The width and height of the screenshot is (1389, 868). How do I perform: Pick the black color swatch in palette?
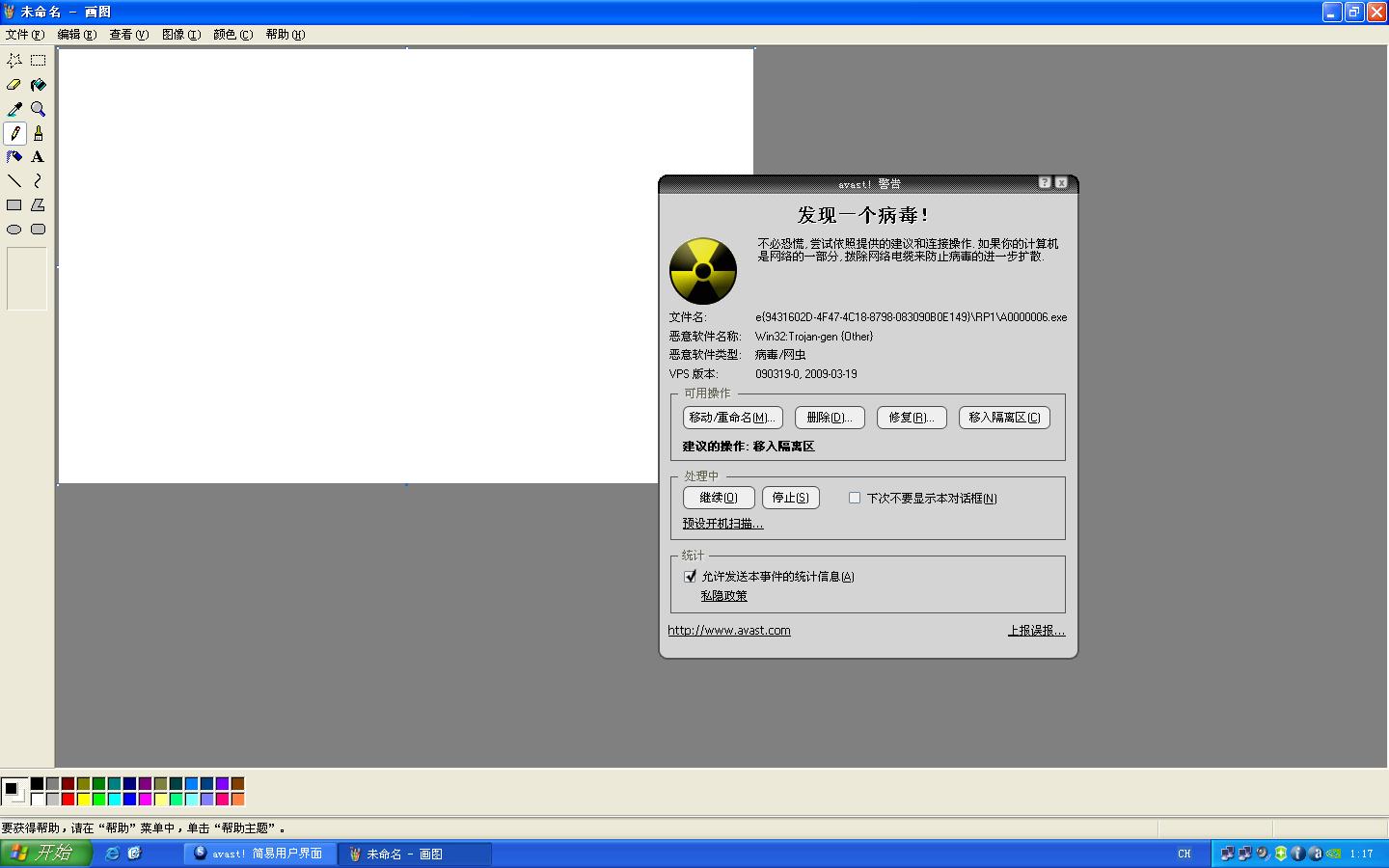point(37,783)
